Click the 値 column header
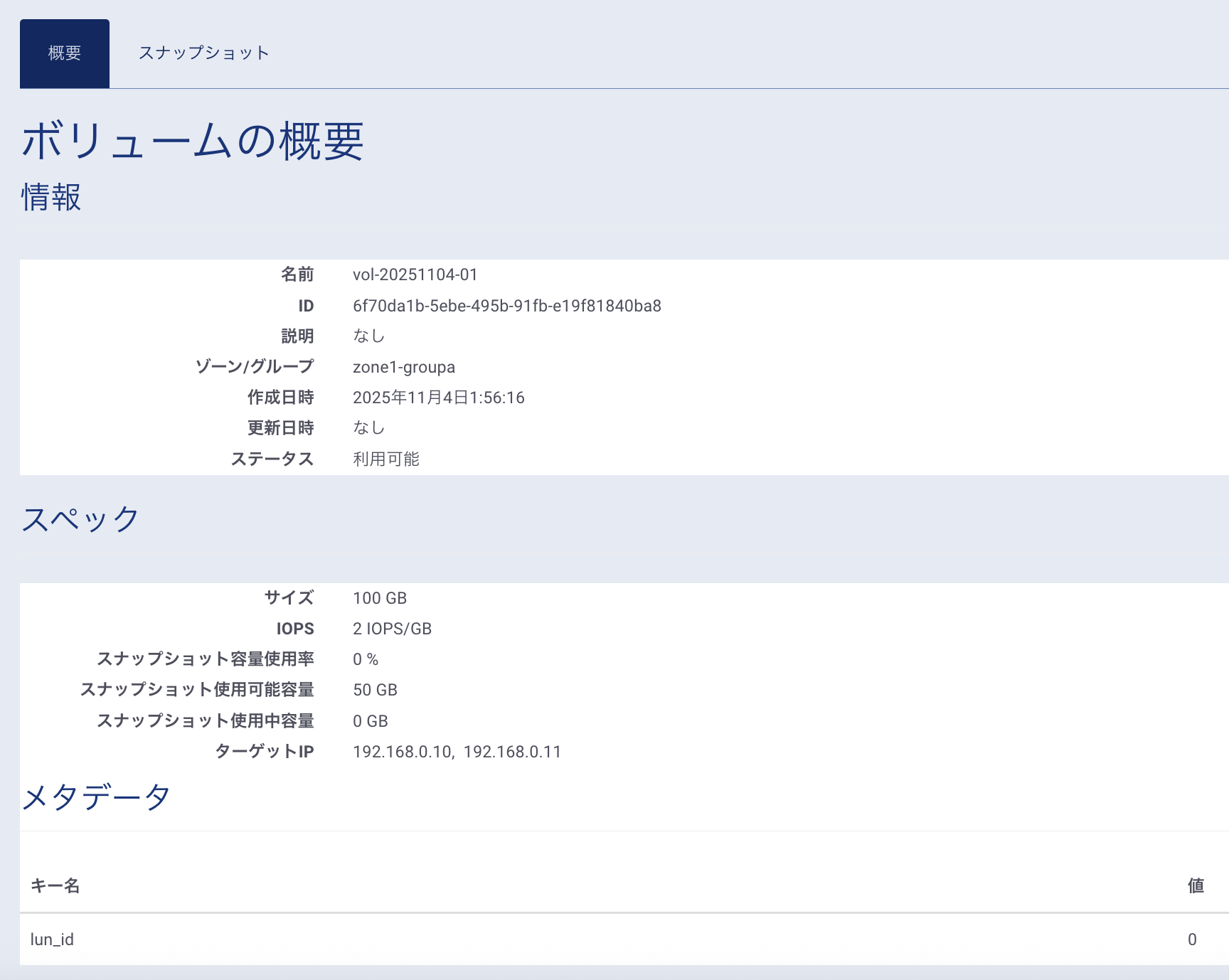This screenshot has height=980, width=1229. click(1196, 885)
